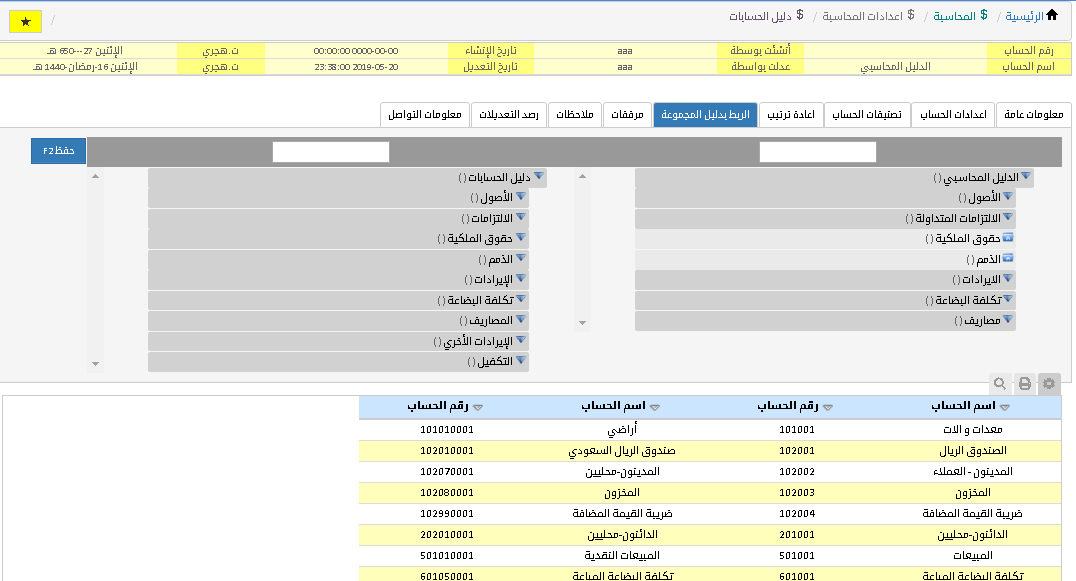
Task: Go to the تصنيفات الحساب tab
Action: [867, 115]
